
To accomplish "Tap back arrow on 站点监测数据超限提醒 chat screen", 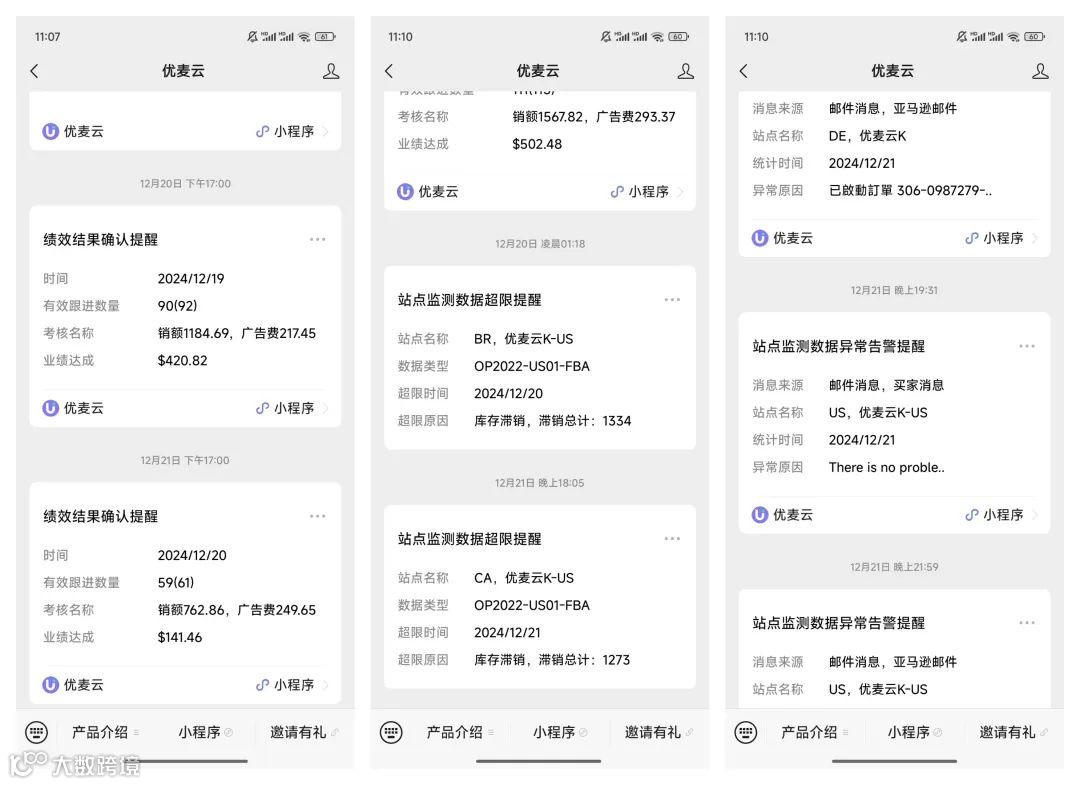I will pyautogui.click(x=389, y=71).
